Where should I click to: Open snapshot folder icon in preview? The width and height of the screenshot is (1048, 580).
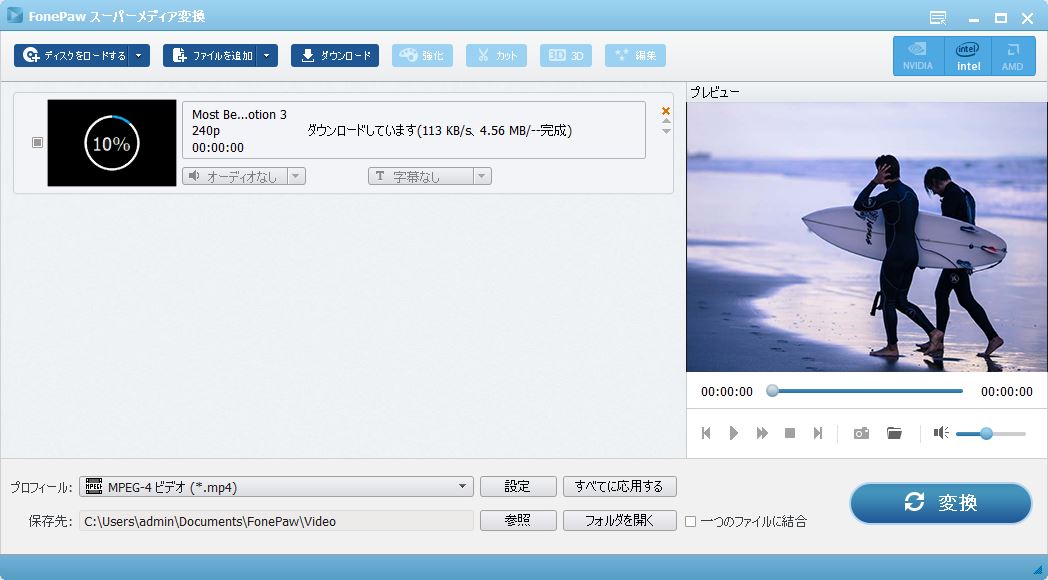[894, 433]
